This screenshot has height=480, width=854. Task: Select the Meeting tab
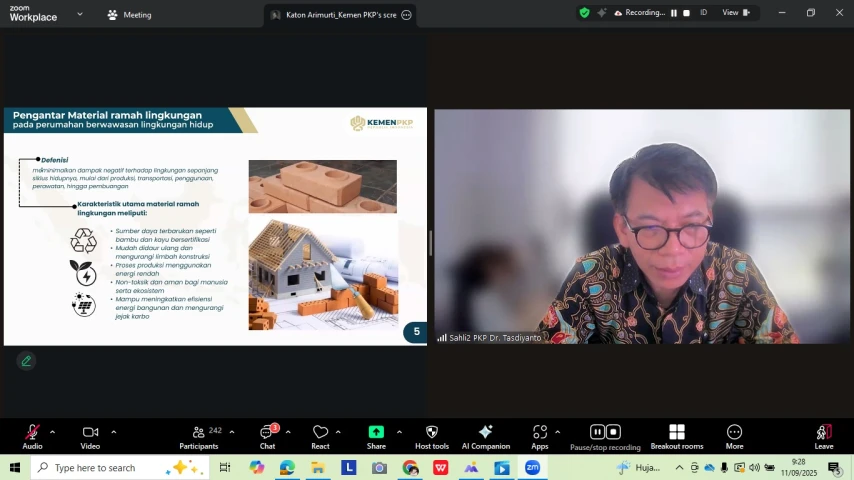coord(129,15)
